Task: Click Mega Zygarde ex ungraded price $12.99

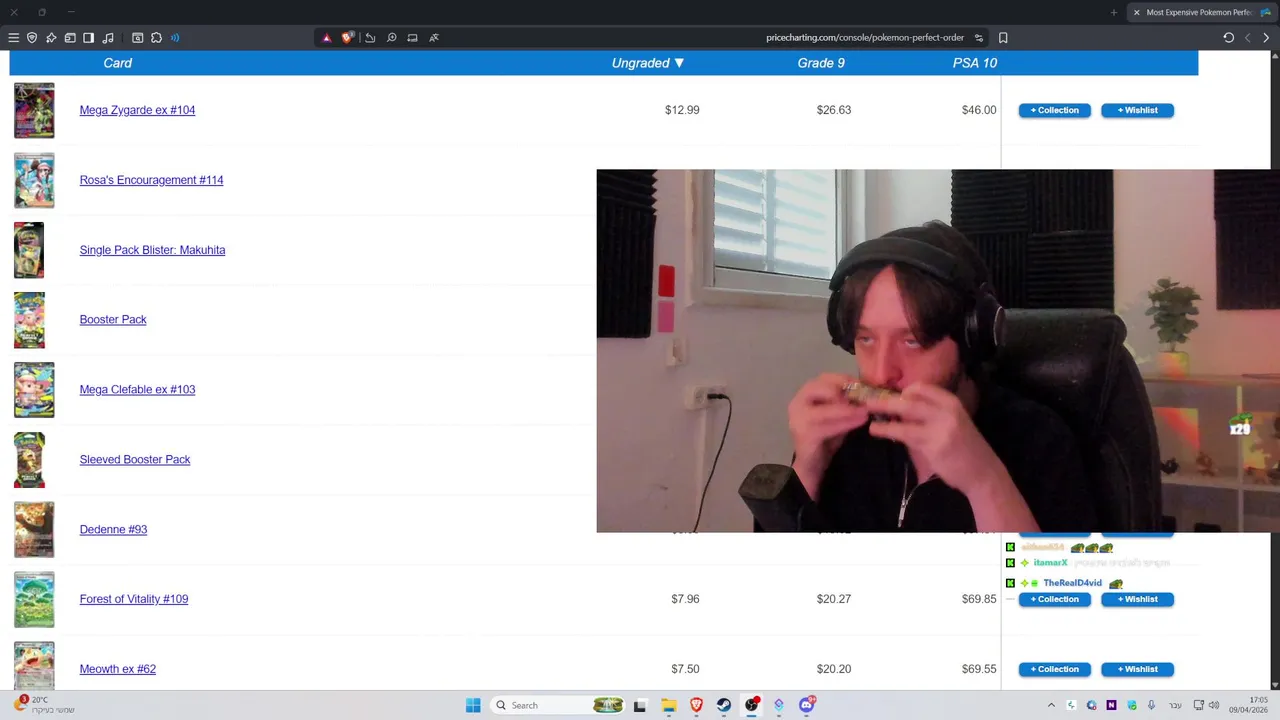Action: tap(682, 110)
